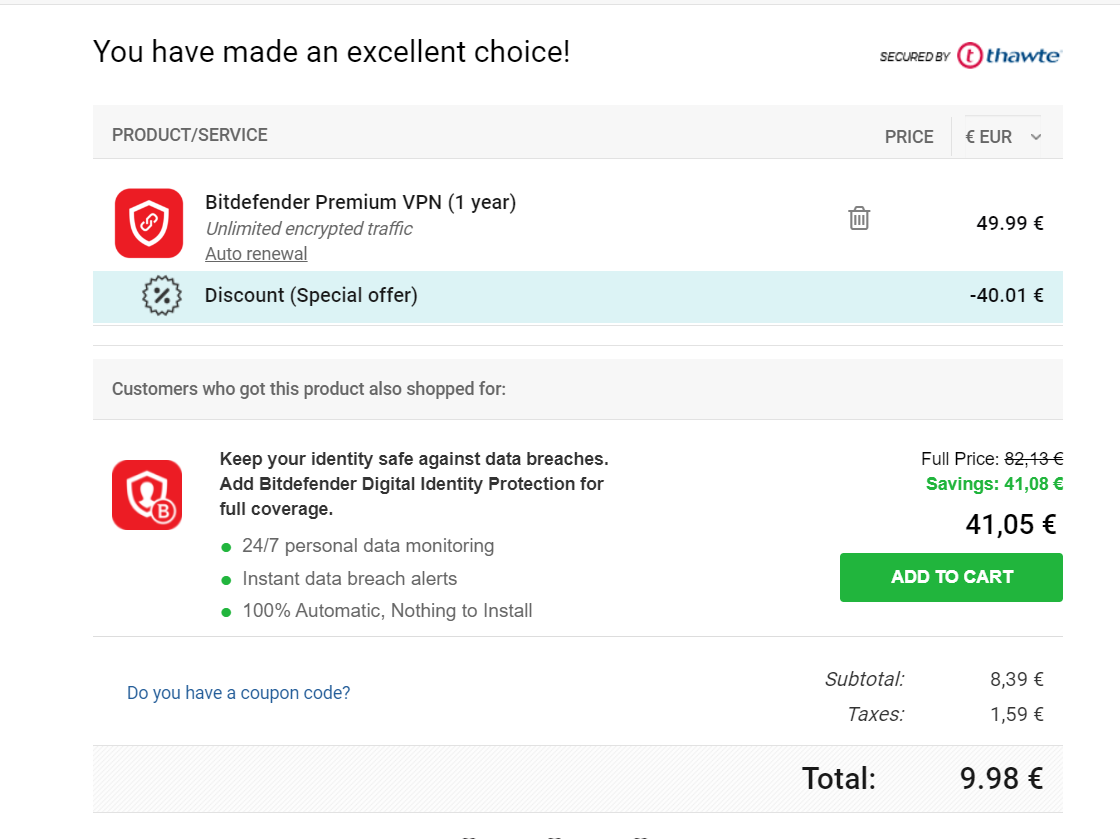The height and width of the screenshot is (839, 1120).
Task: Click the Discount (Special offer) row label
Action: click(311, 295)
